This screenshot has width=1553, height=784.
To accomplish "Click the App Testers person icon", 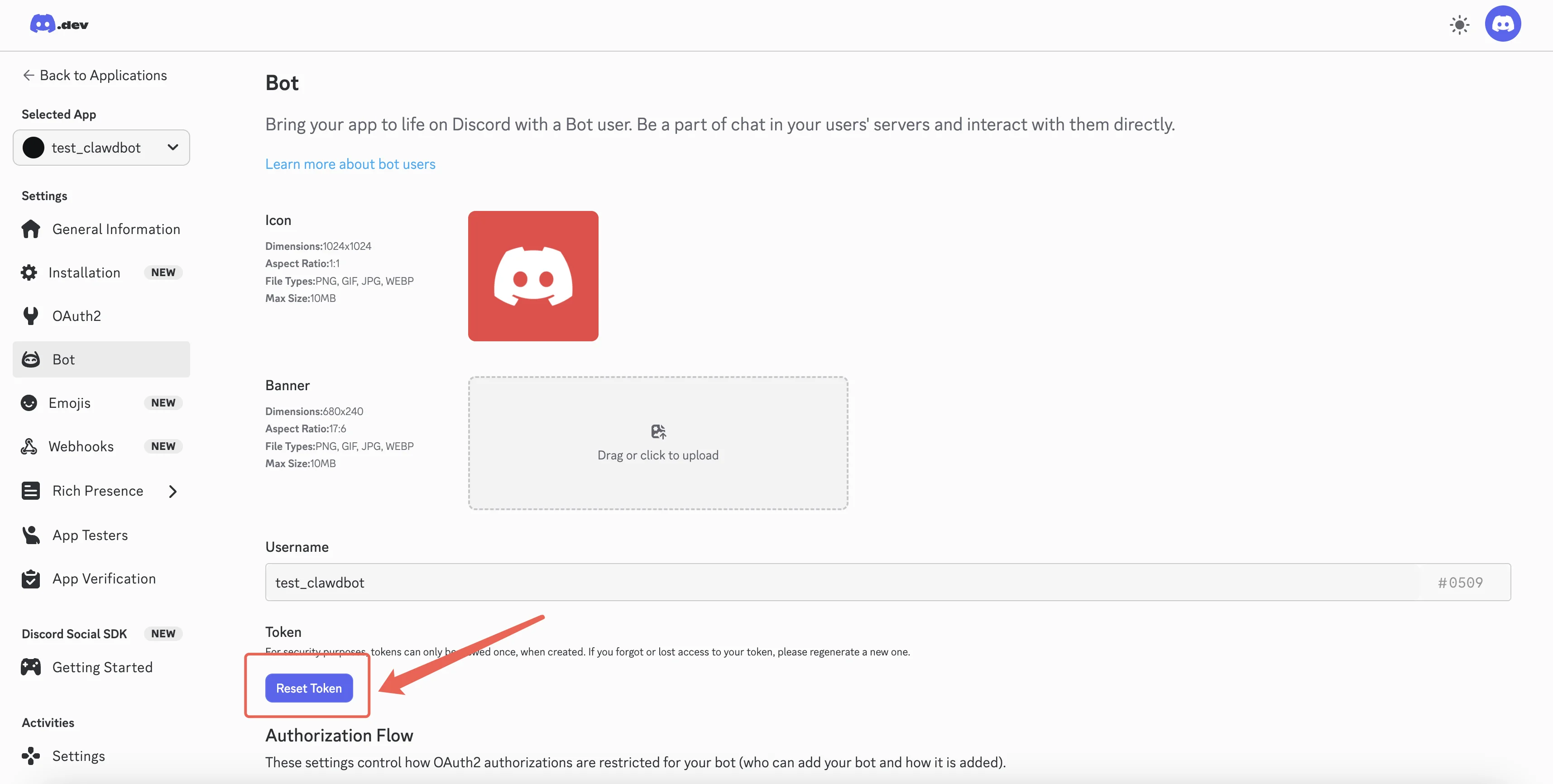I will click(31, 535).
